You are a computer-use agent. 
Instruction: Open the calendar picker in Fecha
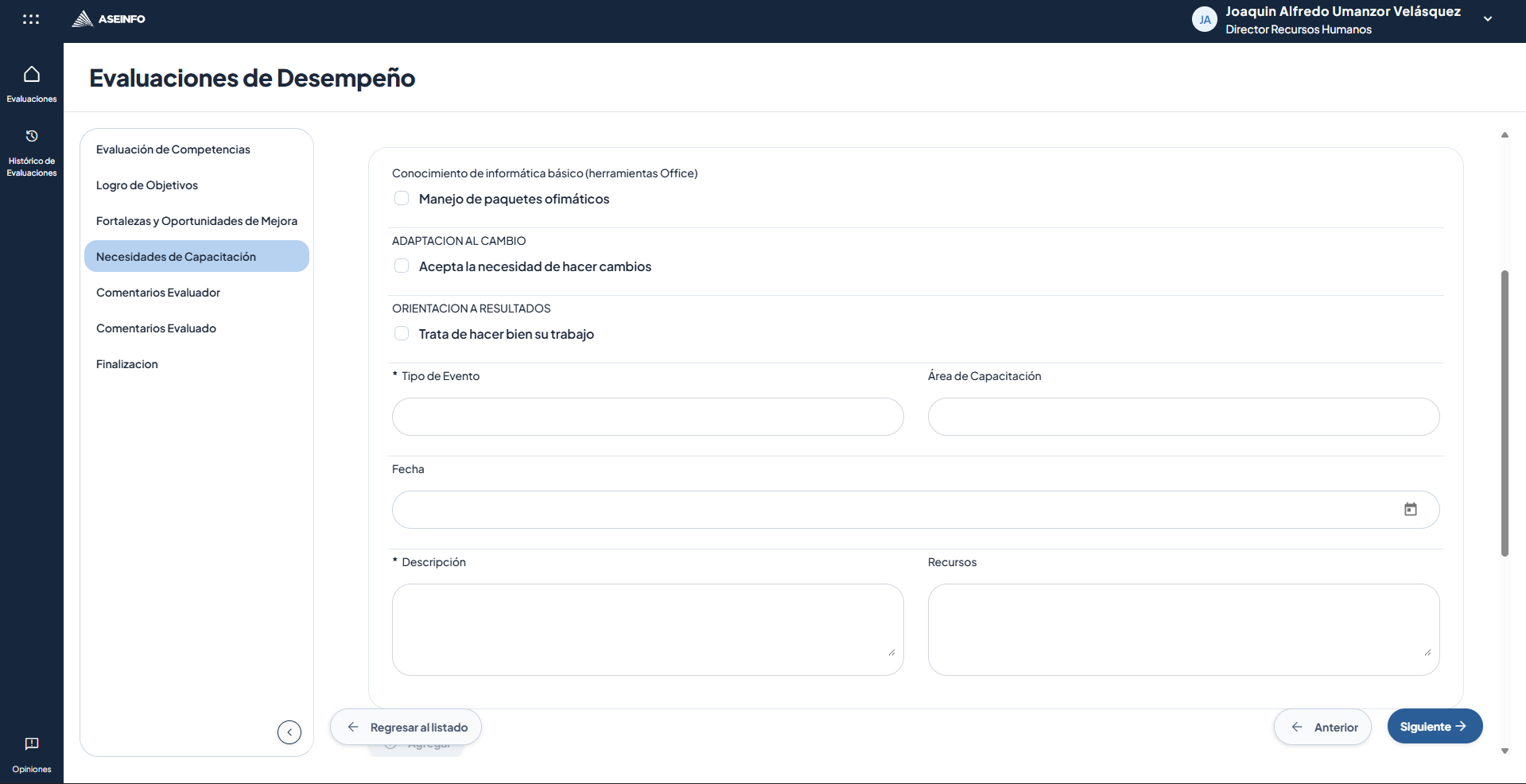(1410, 510)
